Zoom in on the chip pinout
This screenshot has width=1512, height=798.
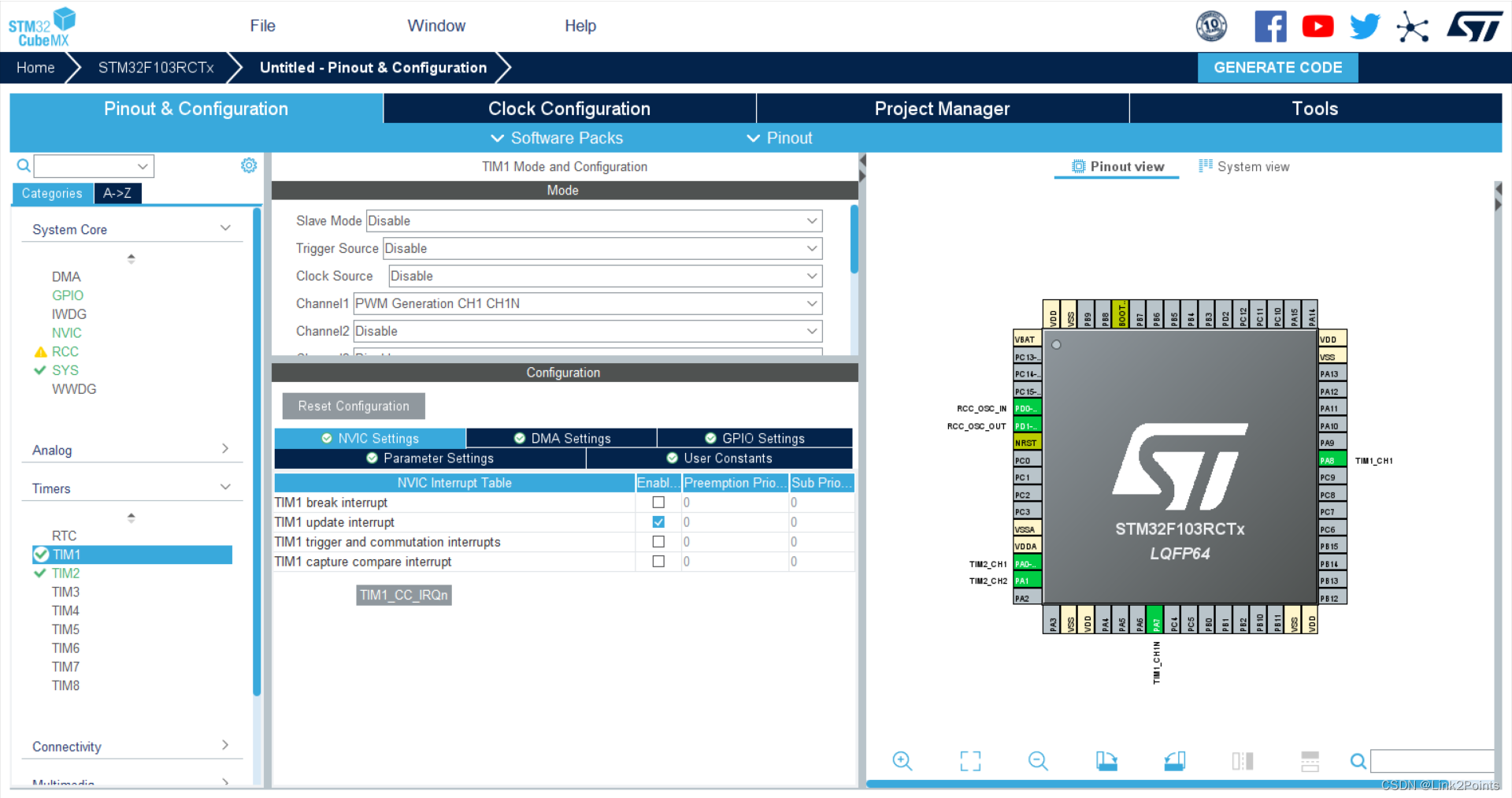click(x=902, y=761)
